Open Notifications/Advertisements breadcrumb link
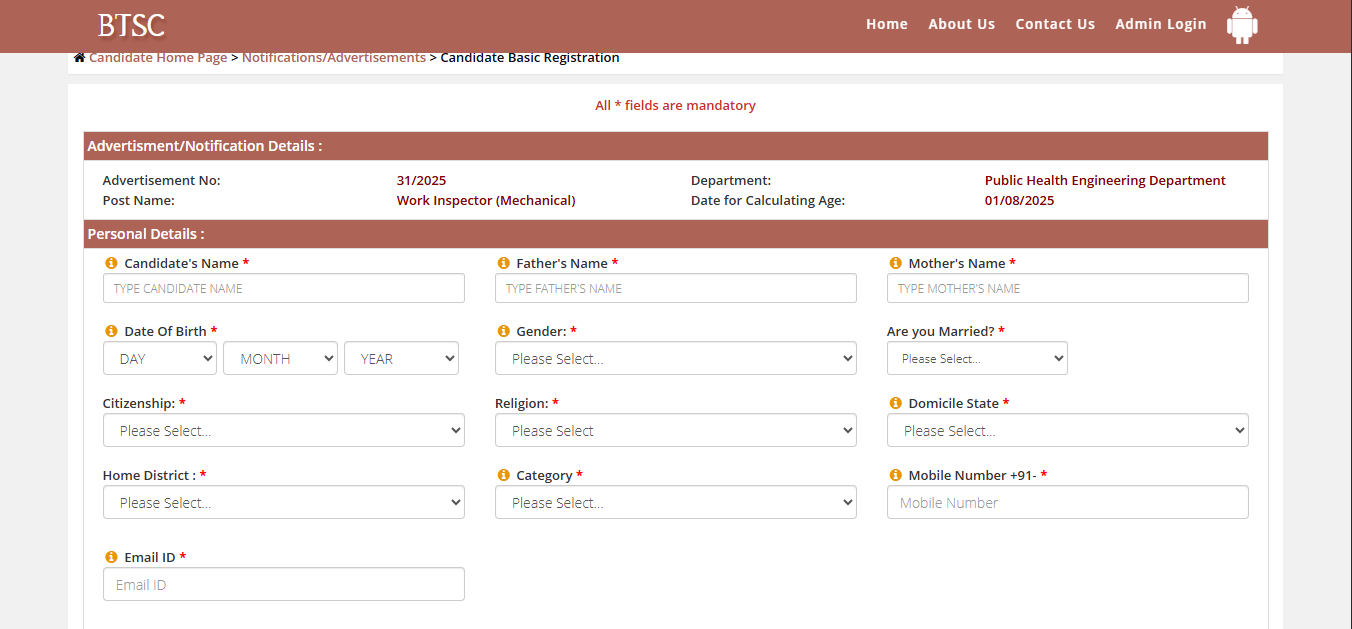The image size is (1352, 629). [x=334, y=58]
